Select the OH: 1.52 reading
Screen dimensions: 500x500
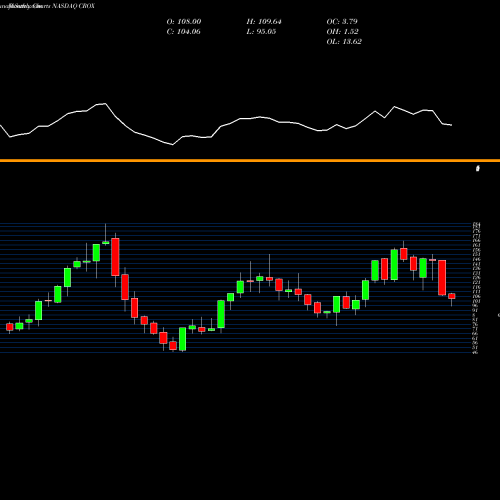[x=342, y=32]
